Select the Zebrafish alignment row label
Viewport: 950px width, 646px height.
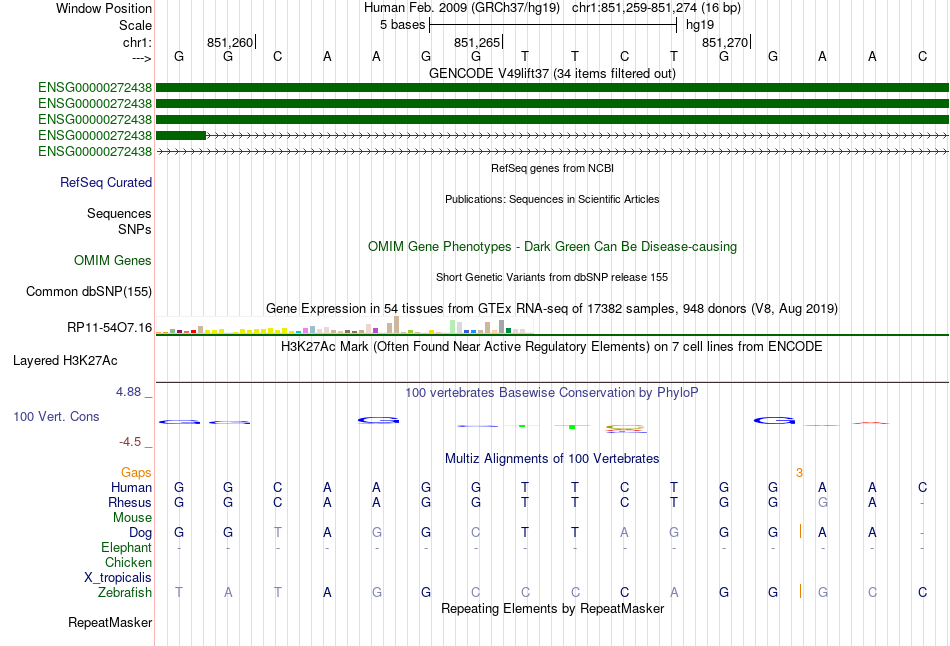pos(125,593)
